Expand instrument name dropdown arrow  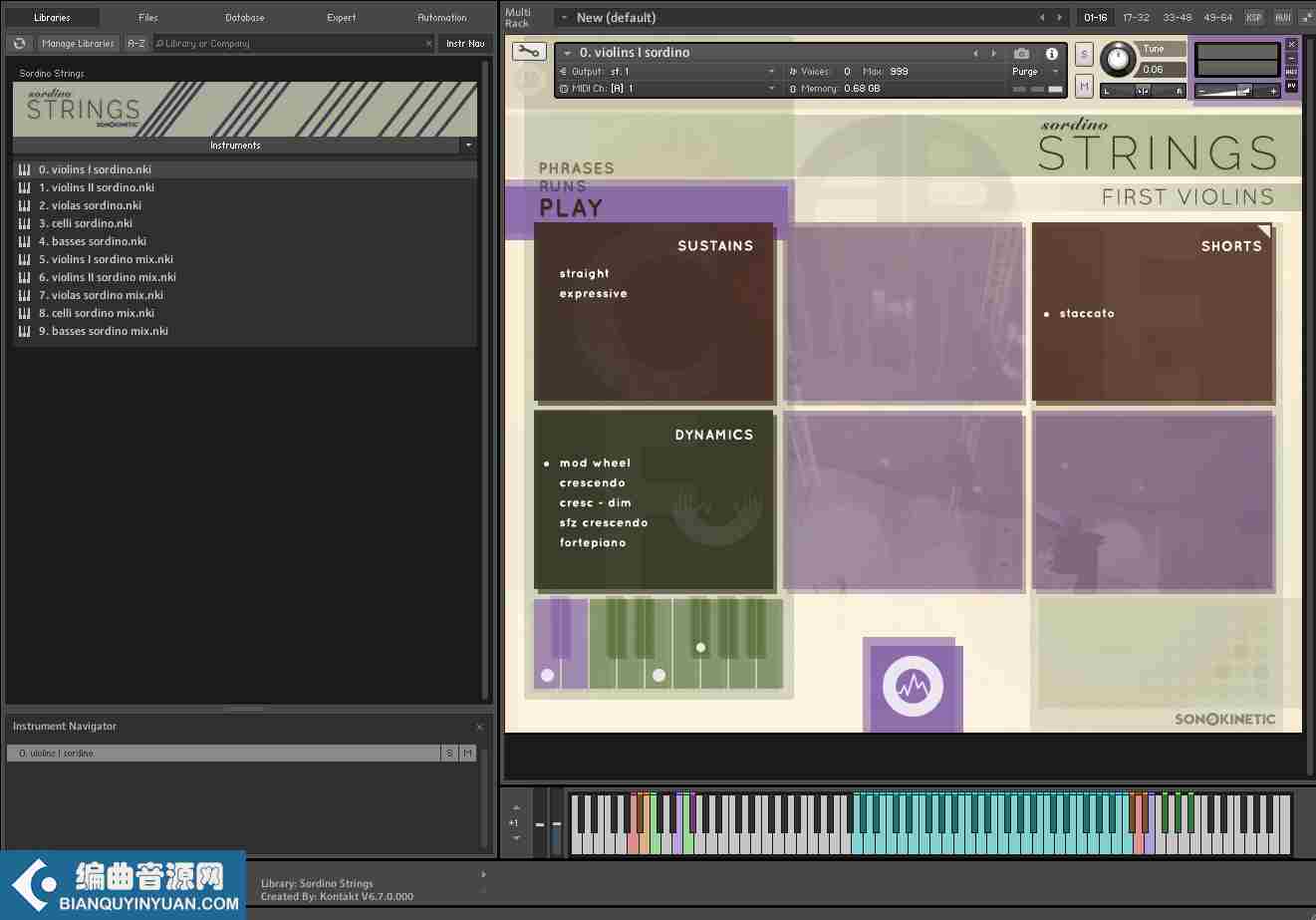567,54
